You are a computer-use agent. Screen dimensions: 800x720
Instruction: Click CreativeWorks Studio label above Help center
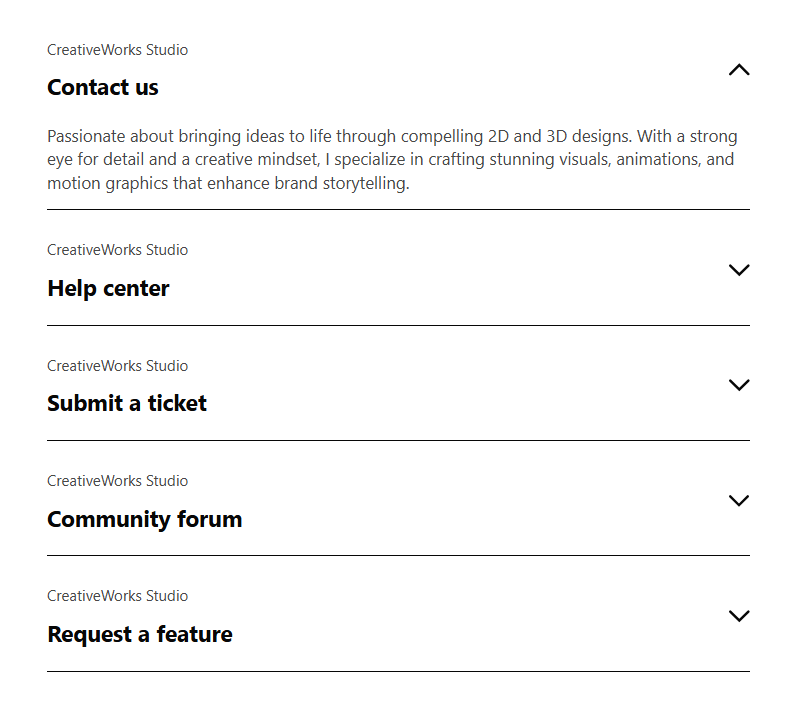click(x=117, y=250)
